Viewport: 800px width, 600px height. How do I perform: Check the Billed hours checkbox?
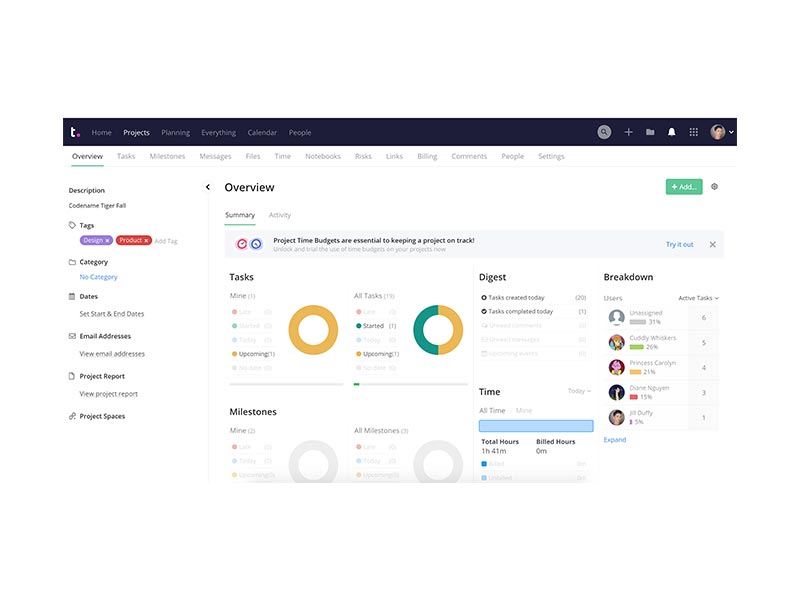pyautogui.click(x=483, y=463)
